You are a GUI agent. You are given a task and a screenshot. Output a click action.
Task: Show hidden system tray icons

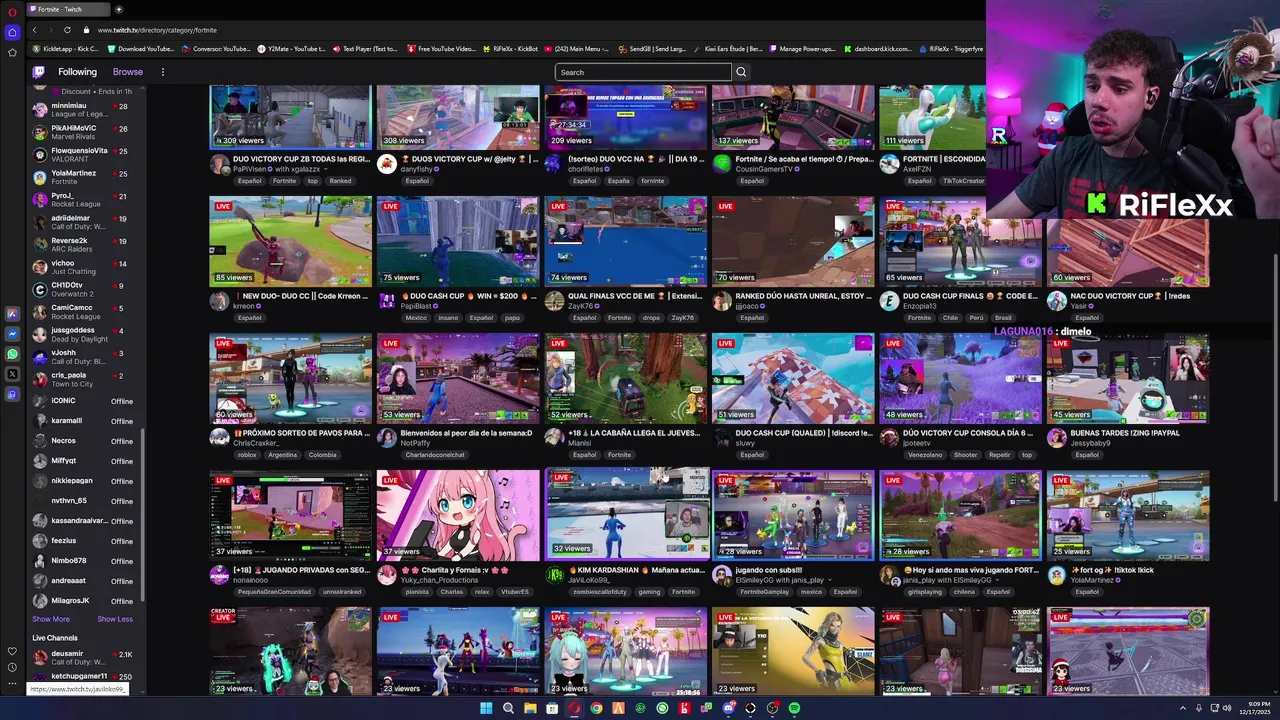click(1183, 708)
